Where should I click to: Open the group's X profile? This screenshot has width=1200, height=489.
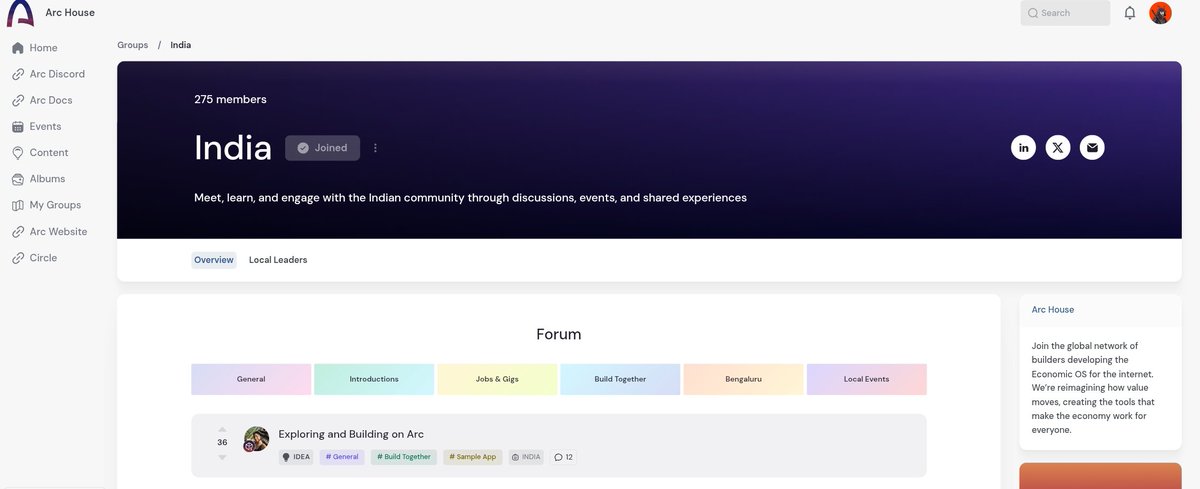coord(1058,148)
